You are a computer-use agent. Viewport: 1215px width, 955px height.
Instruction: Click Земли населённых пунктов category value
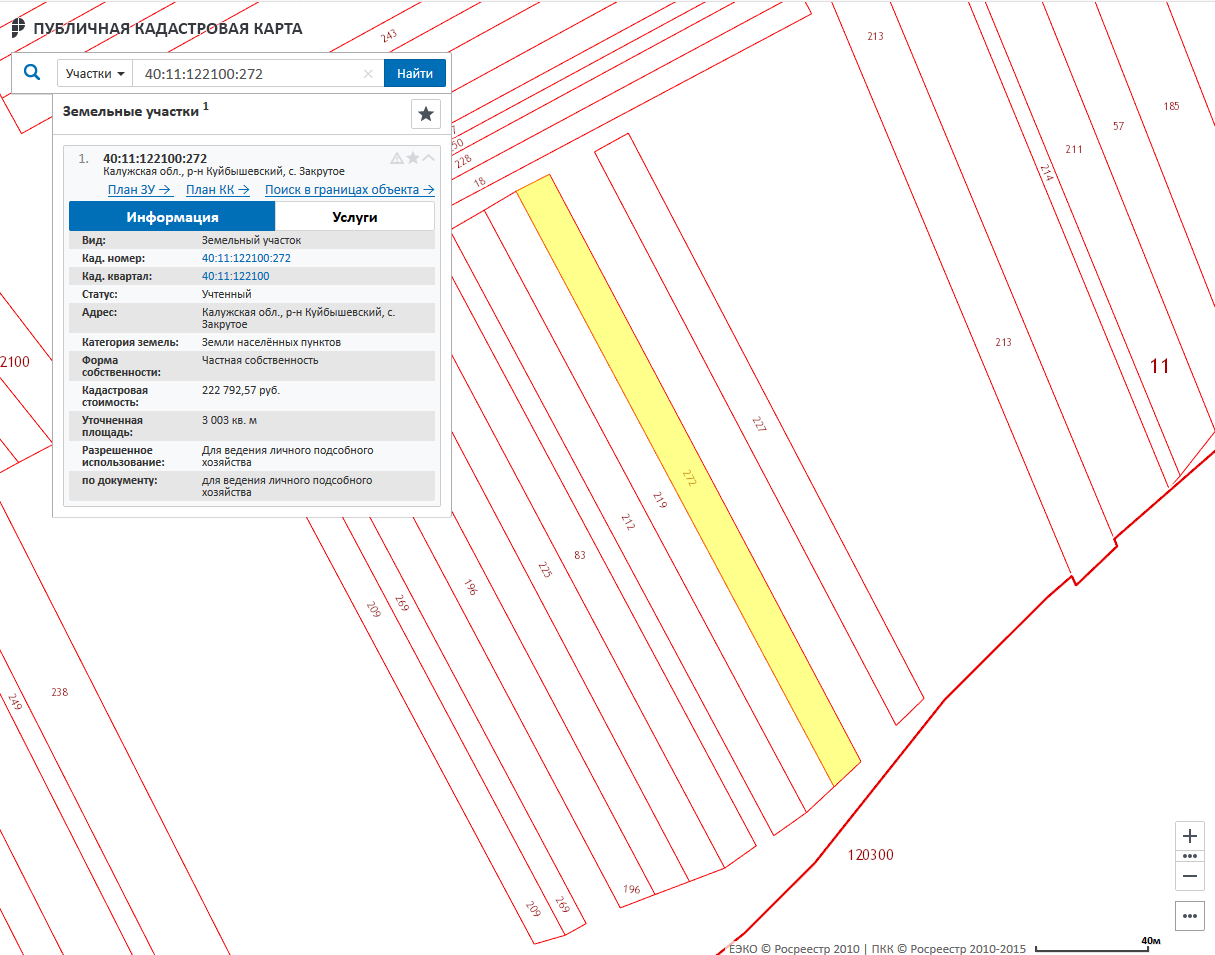coord(272,342)
